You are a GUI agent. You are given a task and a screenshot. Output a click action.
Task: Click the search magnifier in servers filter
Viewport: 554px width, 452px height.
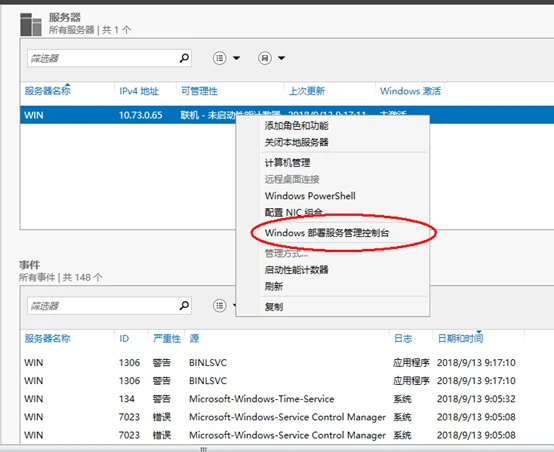coord(184,58)
